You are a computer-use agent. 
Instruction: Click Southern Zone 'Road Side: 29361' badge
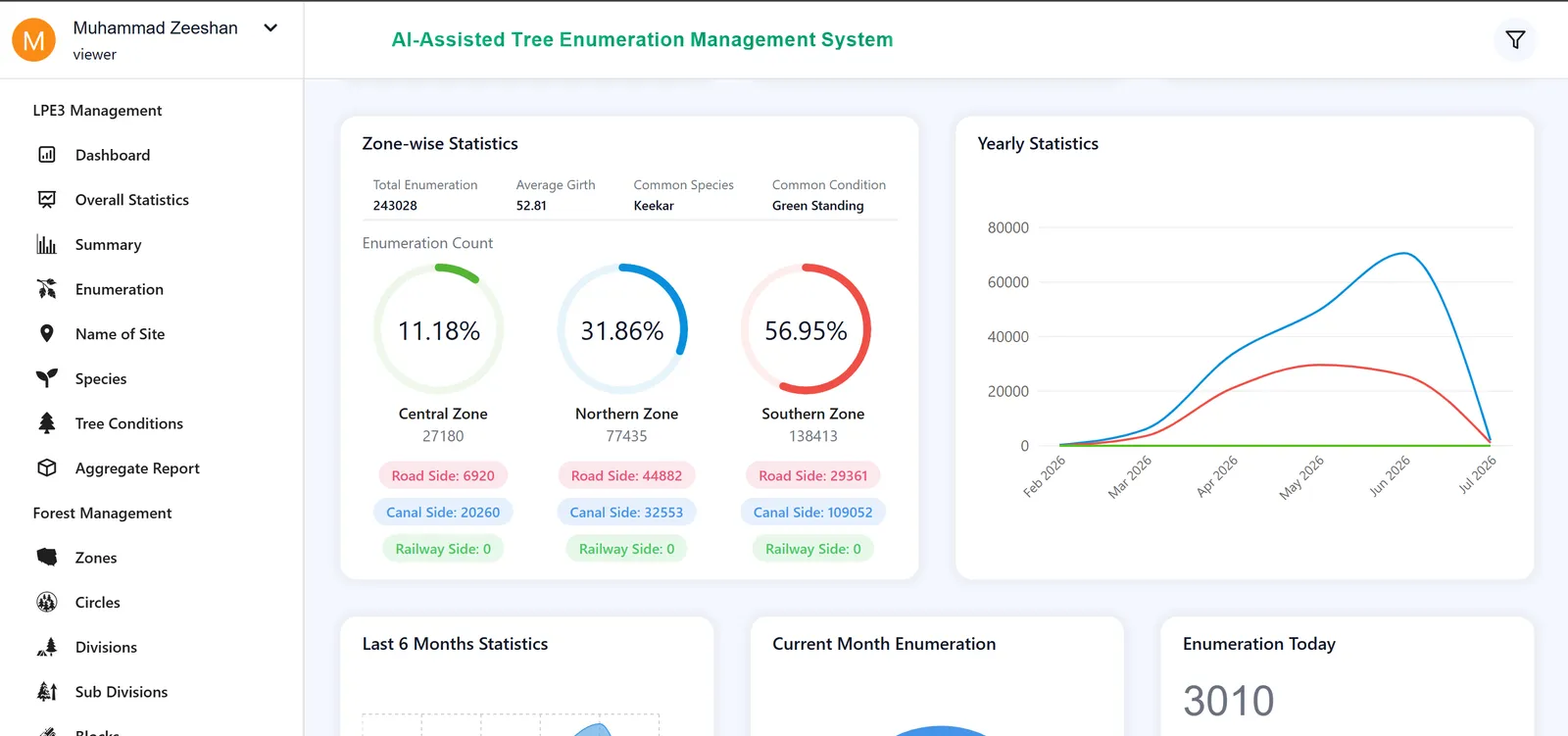pos(813,475)
